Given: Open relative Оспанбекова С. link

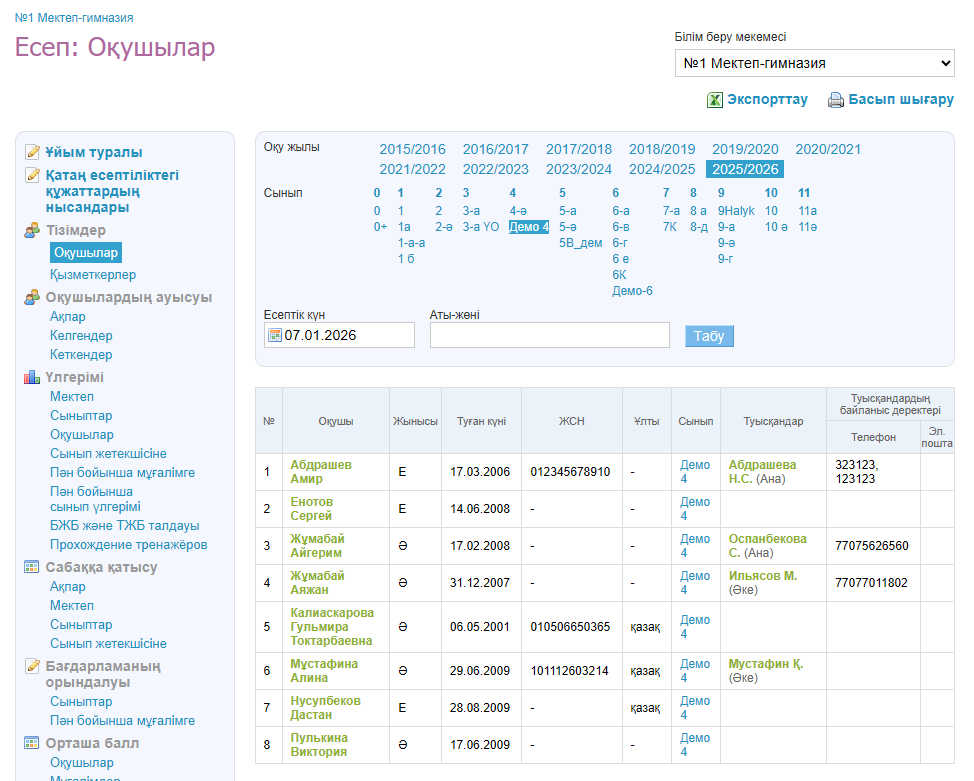Looking at the screenshot, I should pyautogui.click(x=767, y=545).
